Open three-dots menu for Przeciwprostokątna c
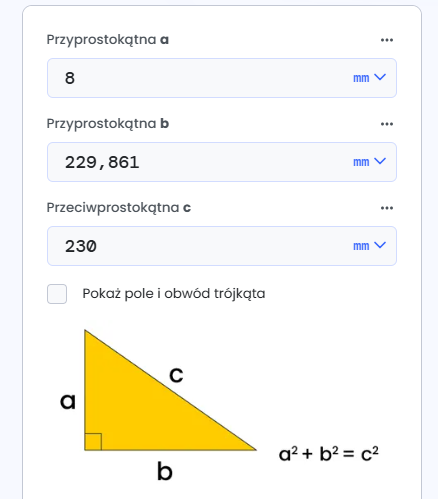 click(387, 208)
